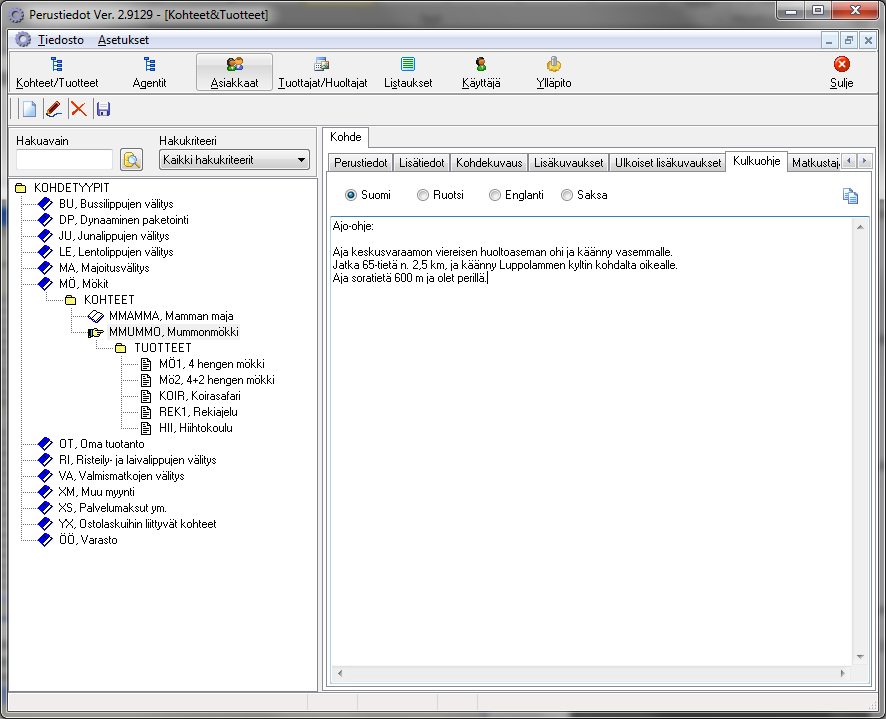
Task: Select the Englanti language radio button
Action: [x=495, y=195]
